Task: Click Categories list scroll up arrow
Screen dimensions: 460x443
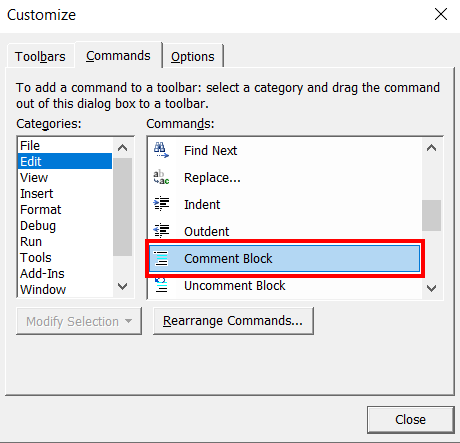Action: [123, 148]
